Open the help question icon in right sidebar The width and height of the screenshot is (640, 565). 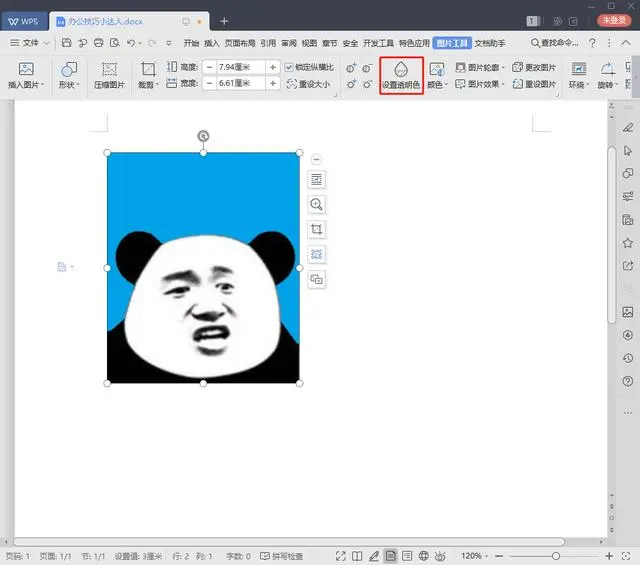(628, 381)
